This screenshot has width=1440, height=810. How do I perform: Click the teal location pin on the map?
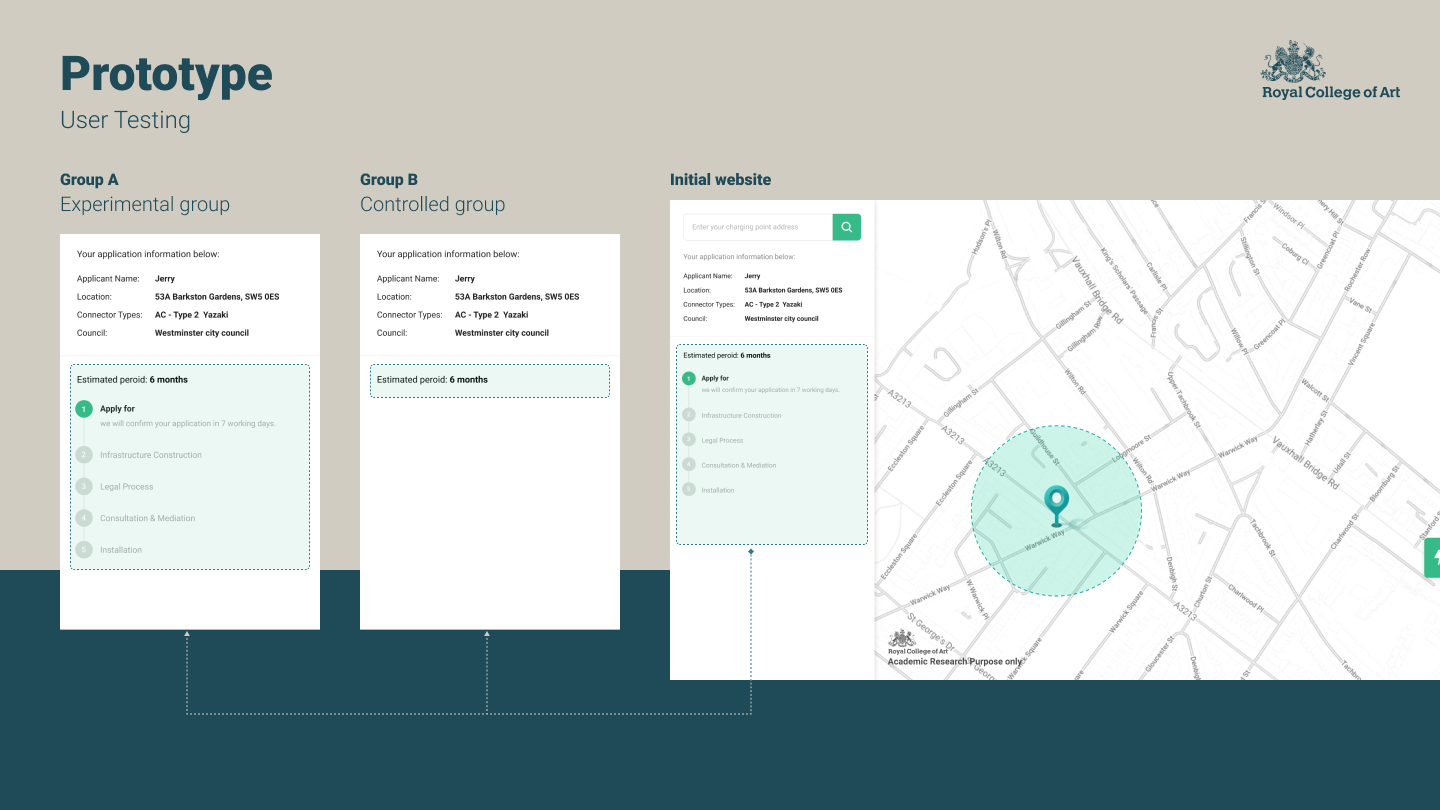click(1055, 506)
